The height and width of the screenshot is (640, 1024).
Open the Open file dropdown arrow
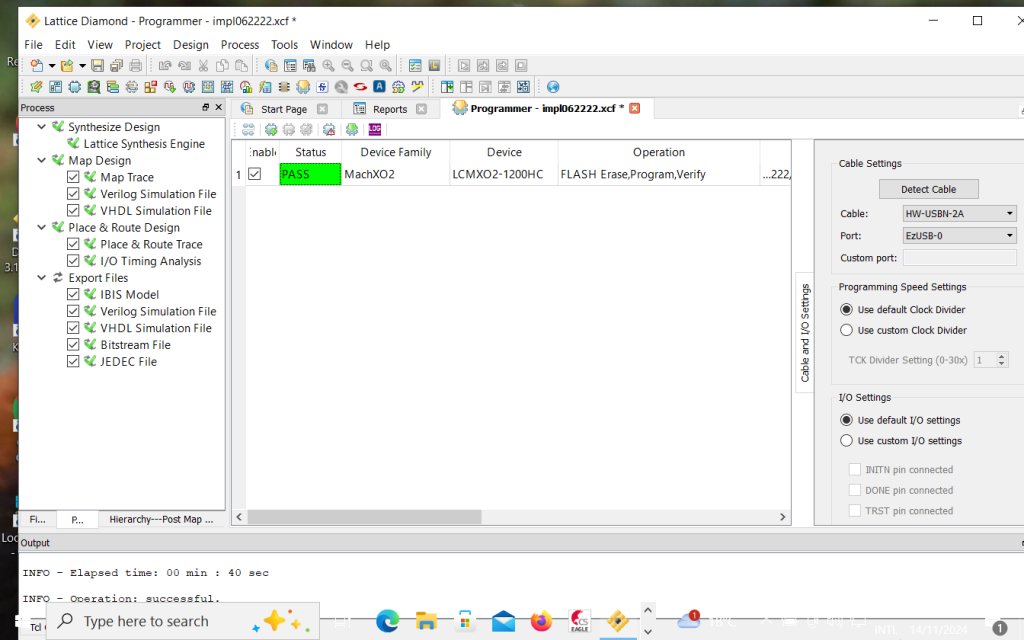tap(82, 66)
